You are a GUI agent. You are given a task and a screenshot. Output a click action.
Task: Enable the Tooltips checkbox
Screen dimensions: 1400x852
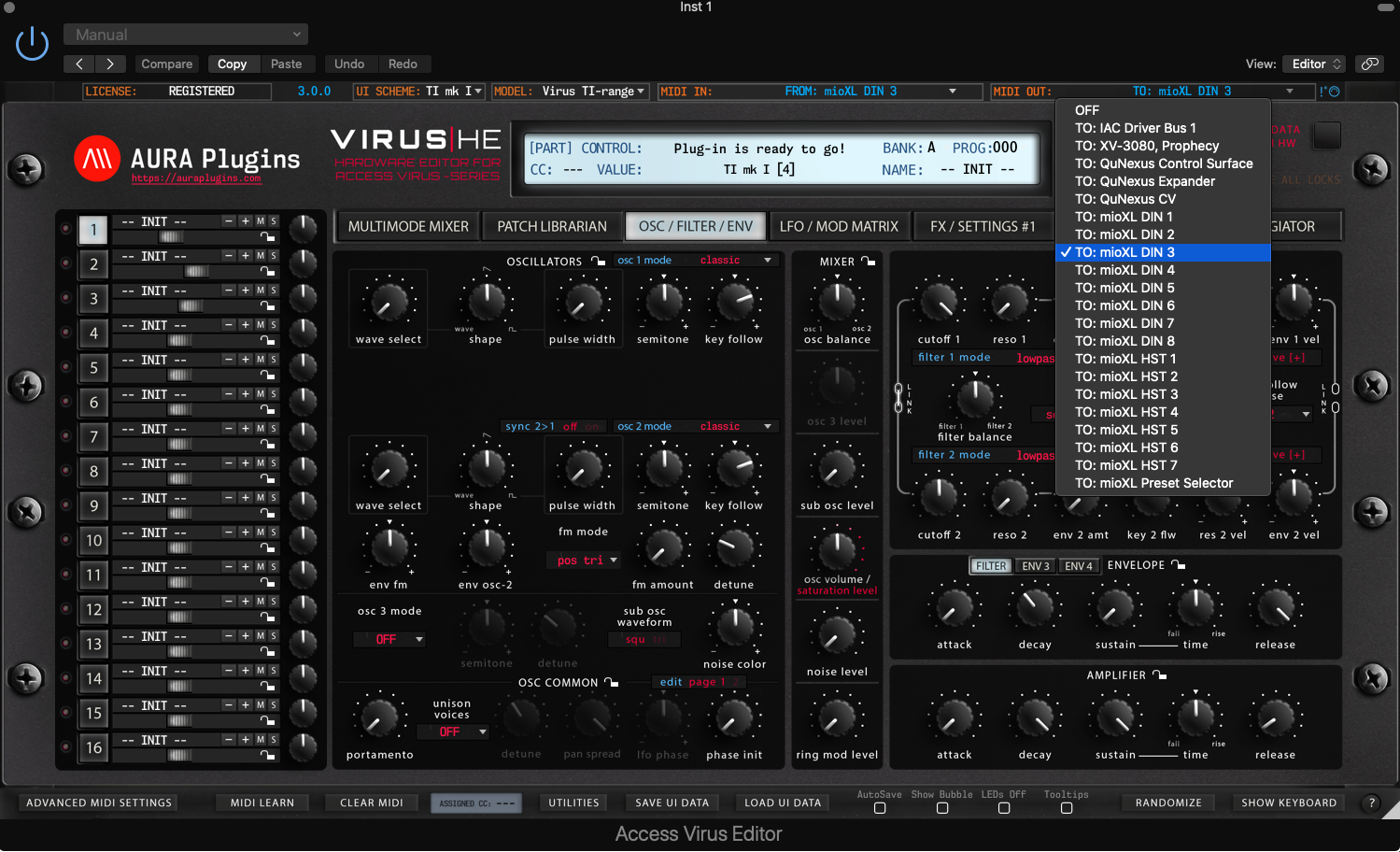tap(1067, 808)
